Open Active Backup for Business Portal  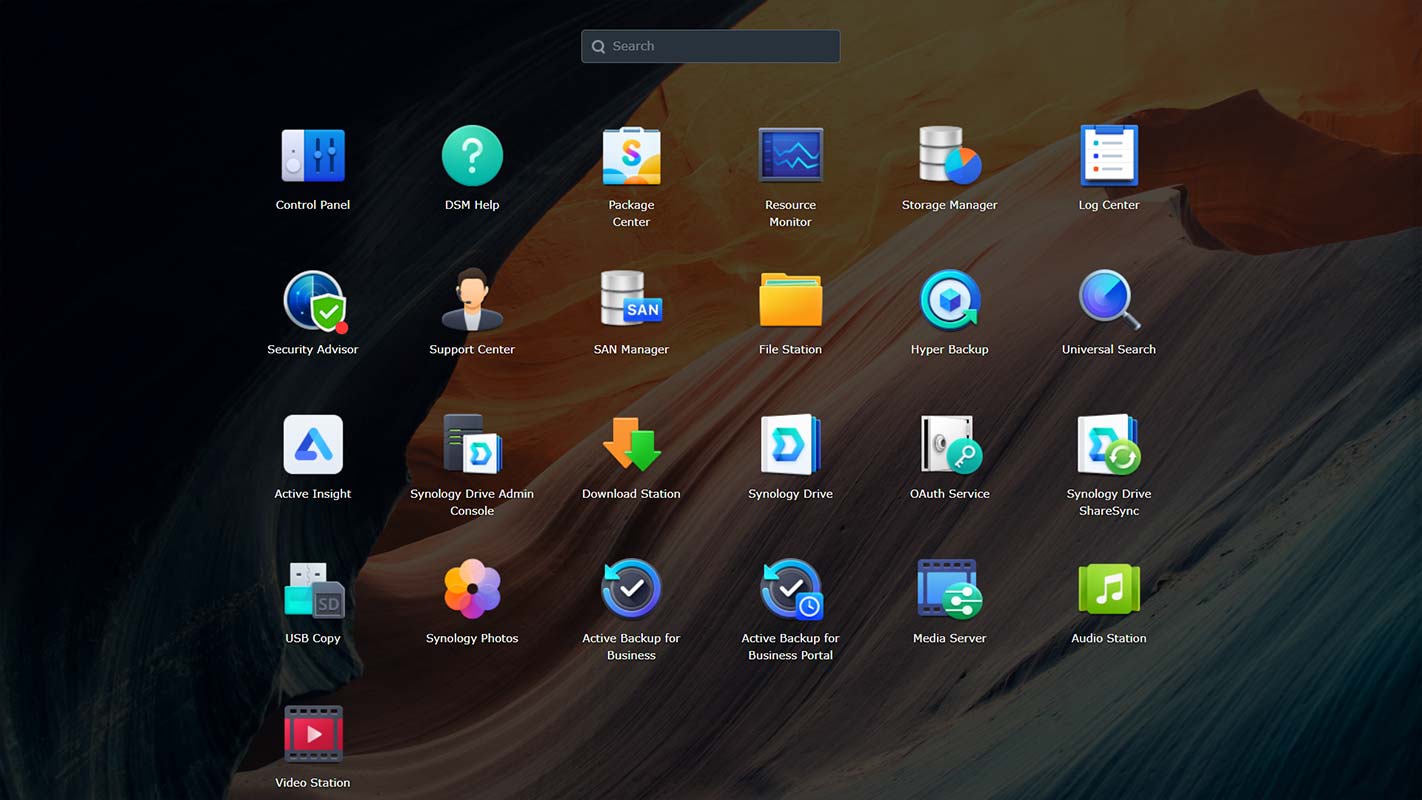pyautogui.click(x=790, y=589)
